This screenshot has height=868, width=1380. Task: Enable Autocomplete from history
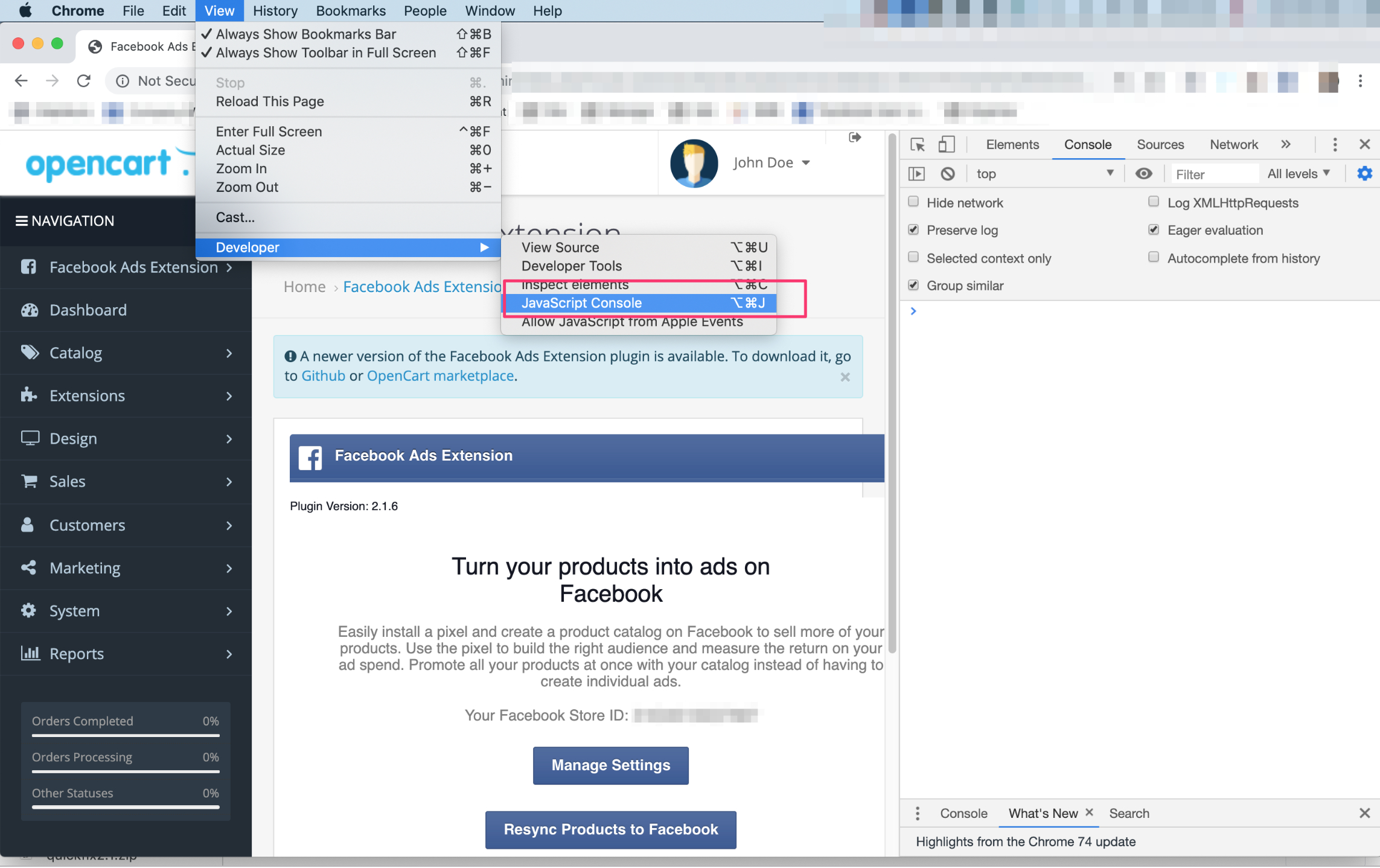tap(1154, 257)
